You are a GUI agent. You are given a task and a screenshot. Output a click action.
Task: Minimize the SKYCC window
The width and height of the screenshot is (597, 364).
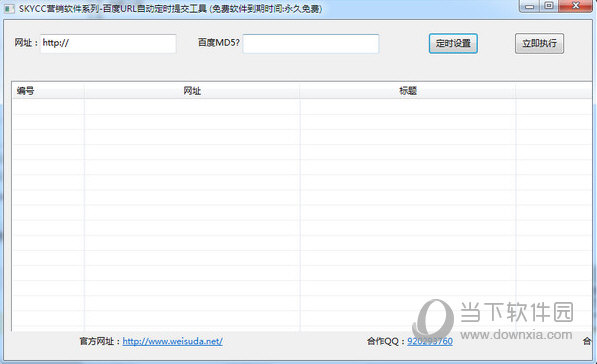[529, 6]
